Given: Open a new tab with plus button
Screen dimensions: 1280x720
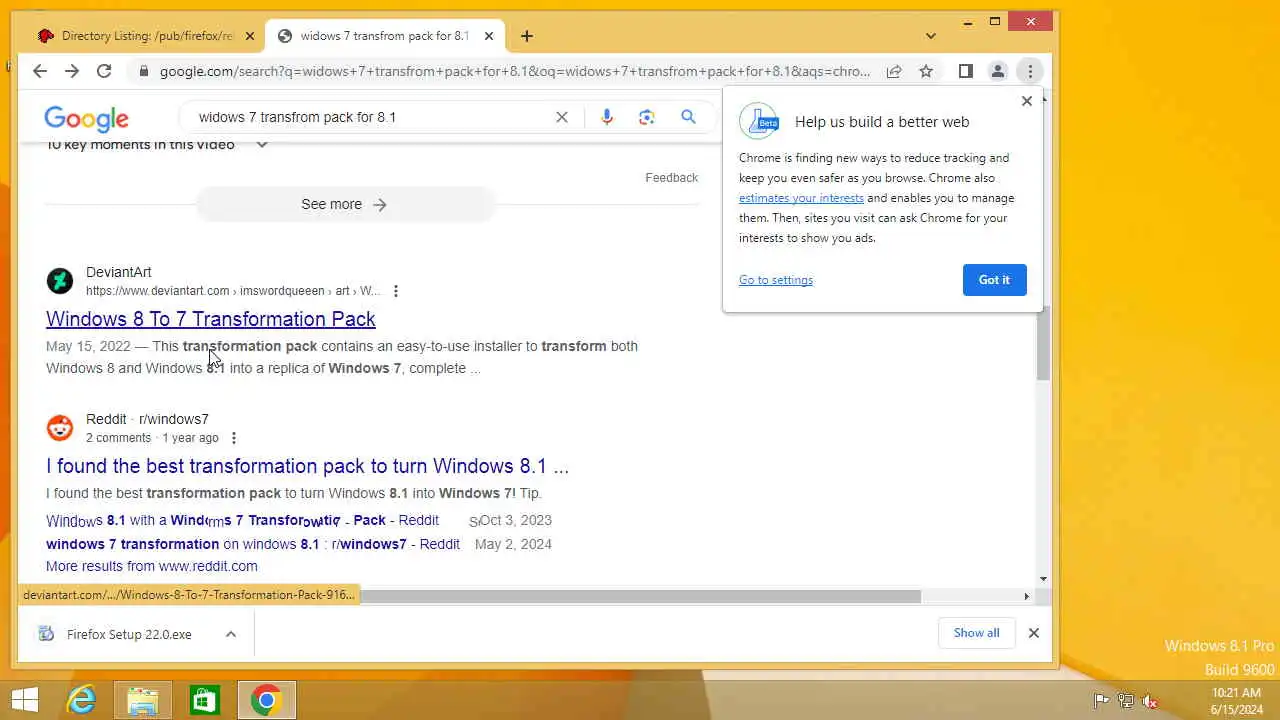Looking at the screenshot, I should 527,36.
